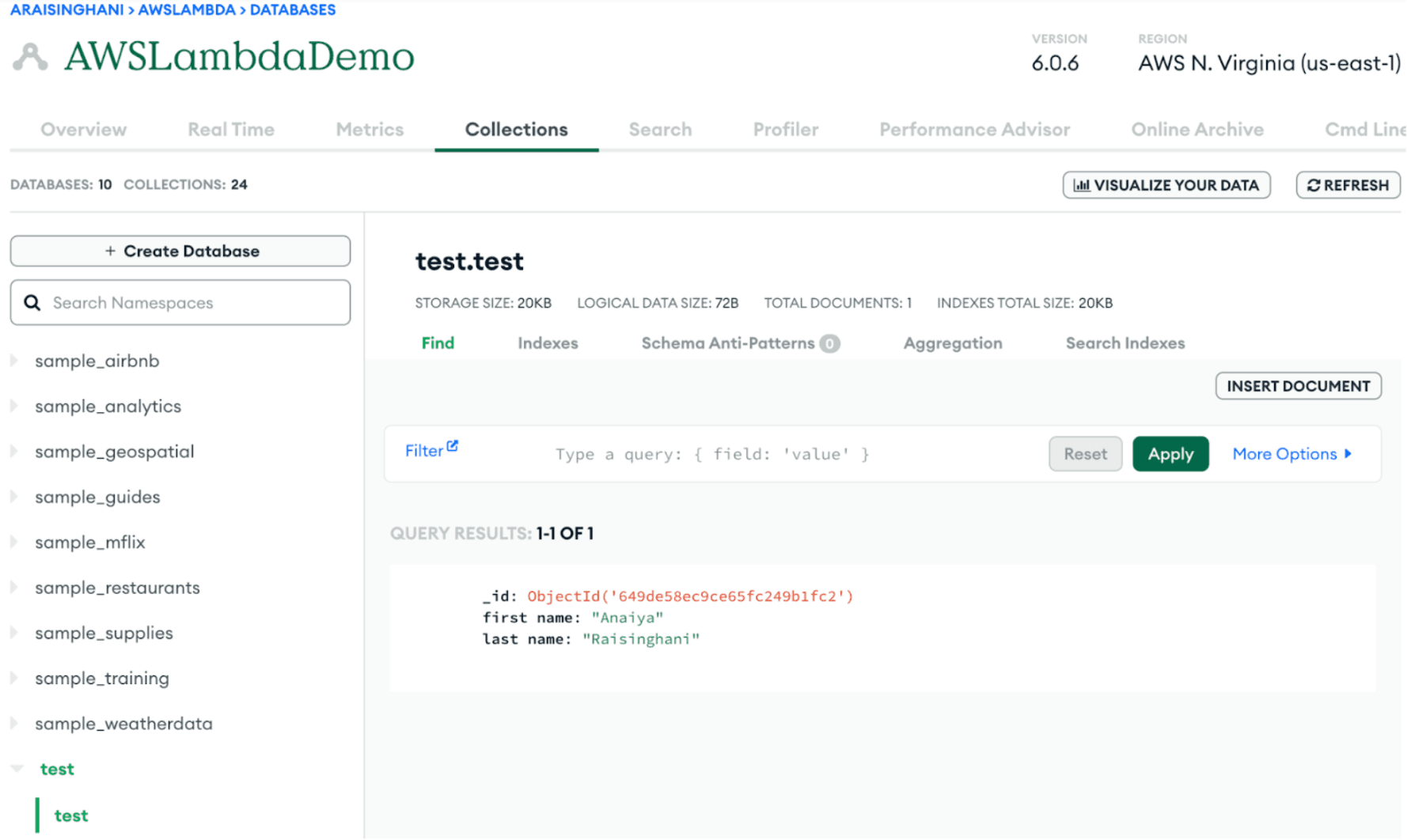This screenshot has width=1407, height=840.
Task: Expand the sample_weatherdata database arrow
Action: point(14,724)
